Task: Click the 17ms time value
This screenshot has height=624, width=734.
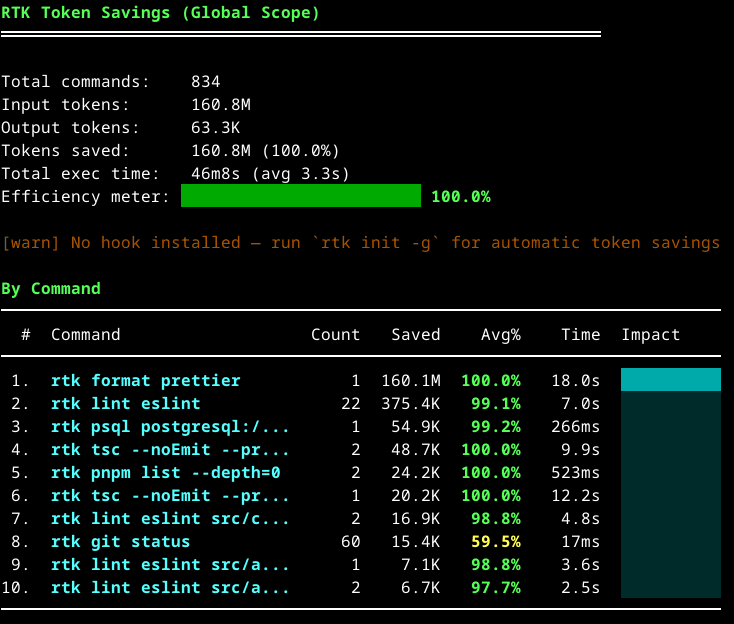Action: [581, 542]
